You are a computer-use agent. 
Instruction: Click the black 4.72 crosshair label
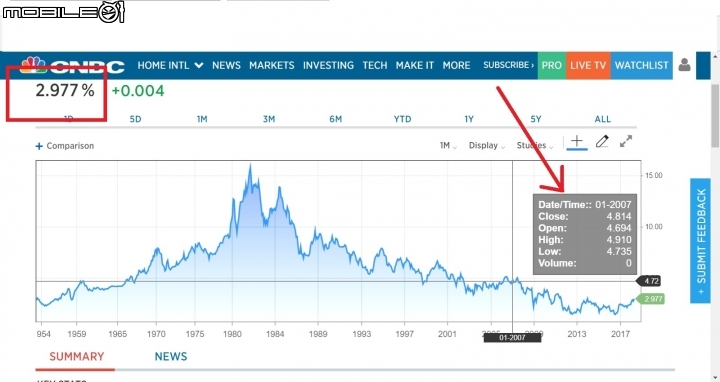point(648,281)
